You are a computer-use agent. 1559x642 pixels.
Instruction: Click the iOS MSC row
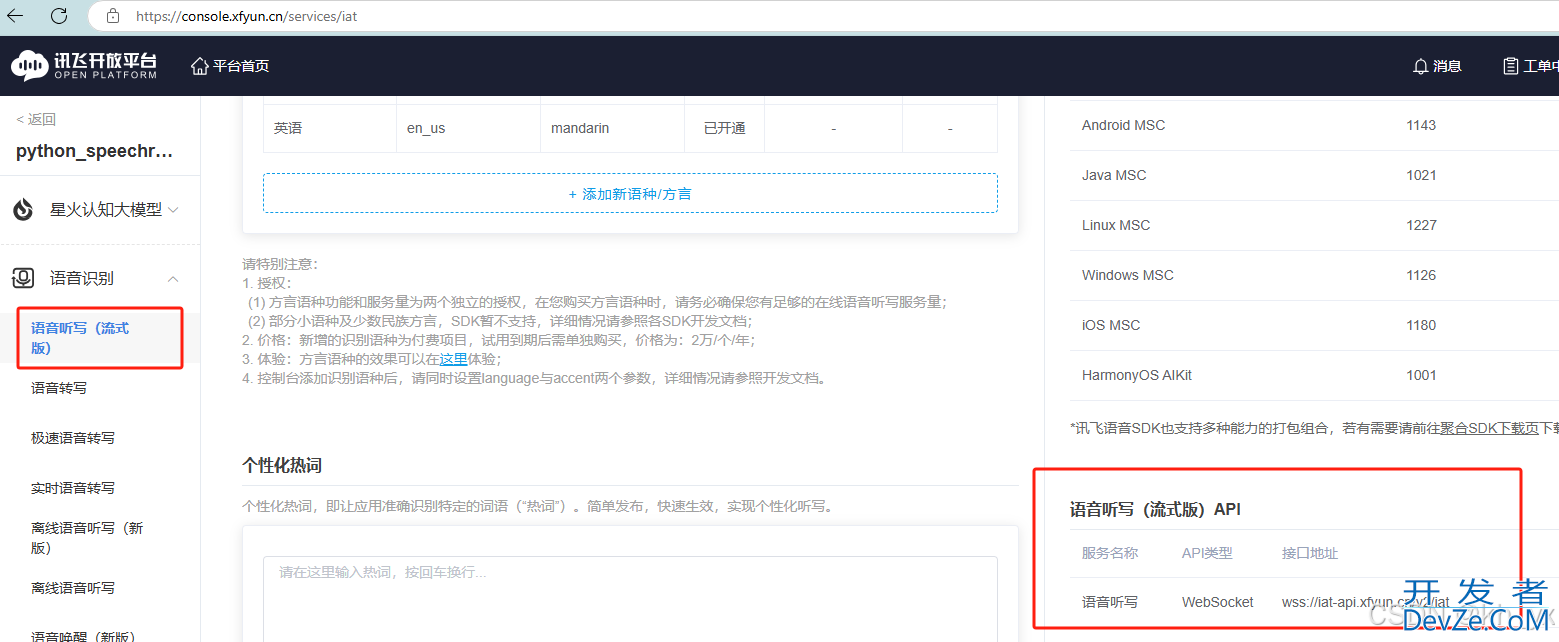(x=1314, y=325)
